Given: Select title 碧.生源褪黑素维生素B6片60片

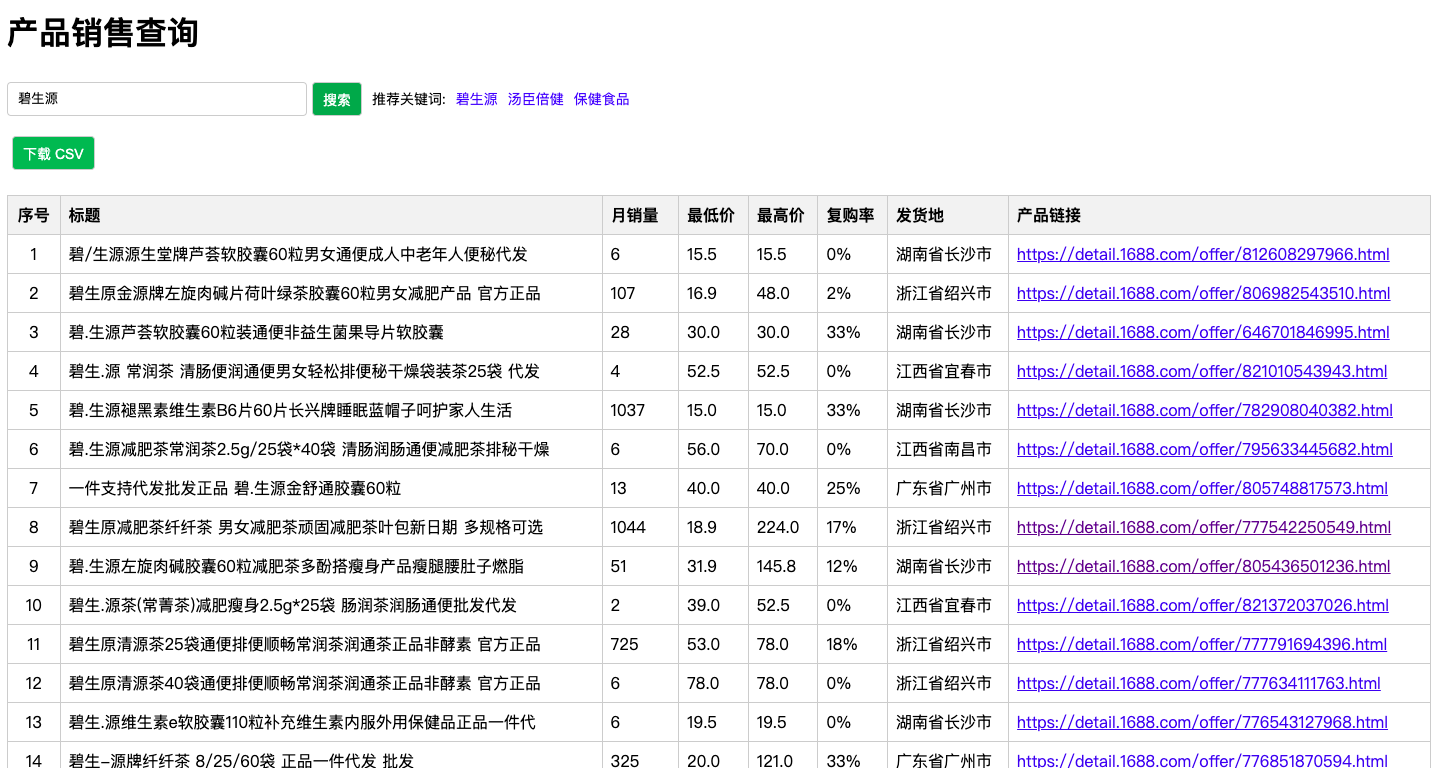Looking at the screenshot, I should (291, 410).
